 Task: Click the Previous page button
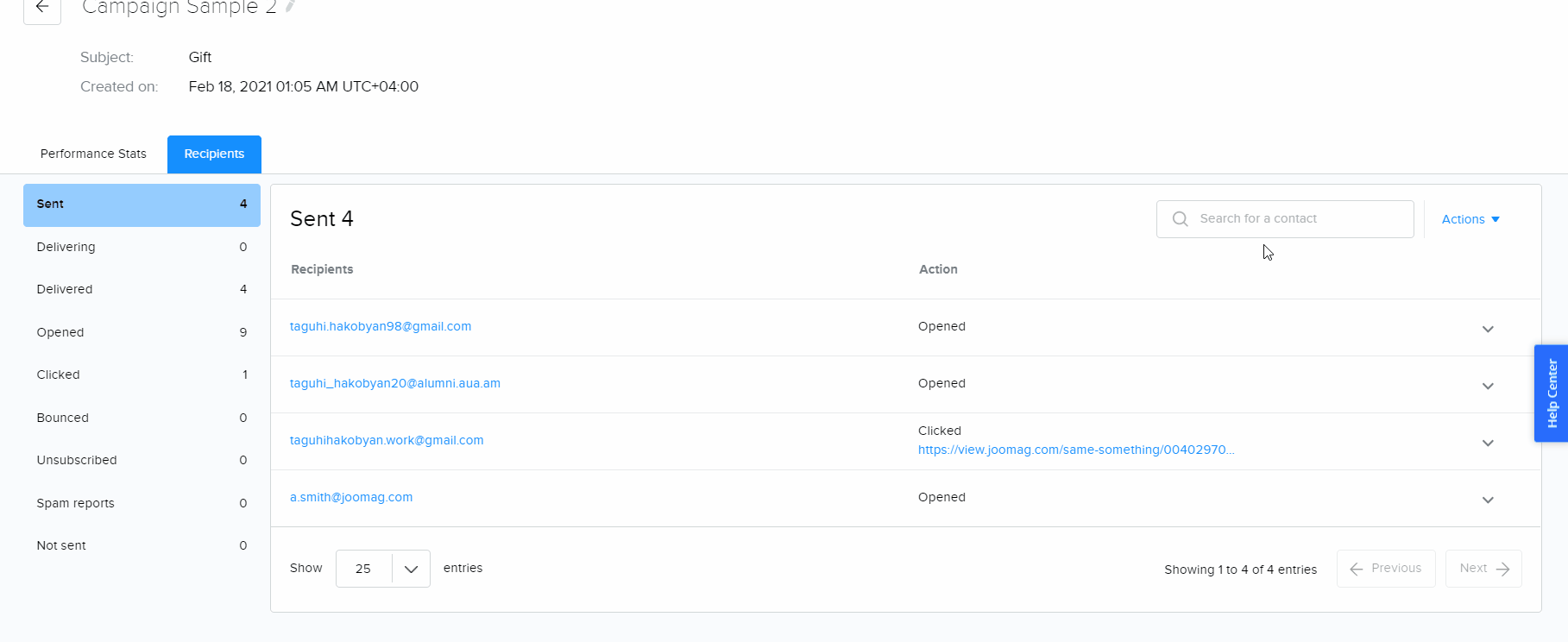click(1385, 569)
